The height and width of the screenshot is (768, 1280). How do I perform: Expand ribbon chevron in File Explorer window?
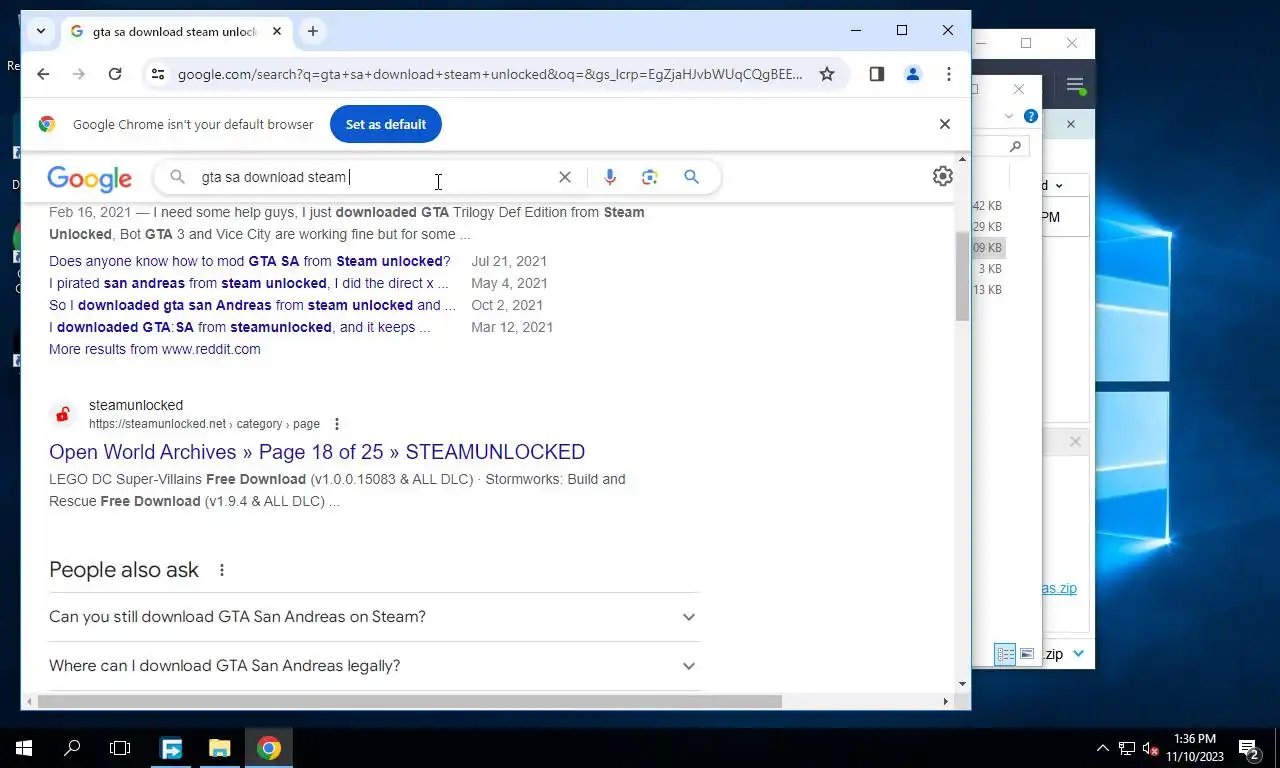(x=1009, y=116)
